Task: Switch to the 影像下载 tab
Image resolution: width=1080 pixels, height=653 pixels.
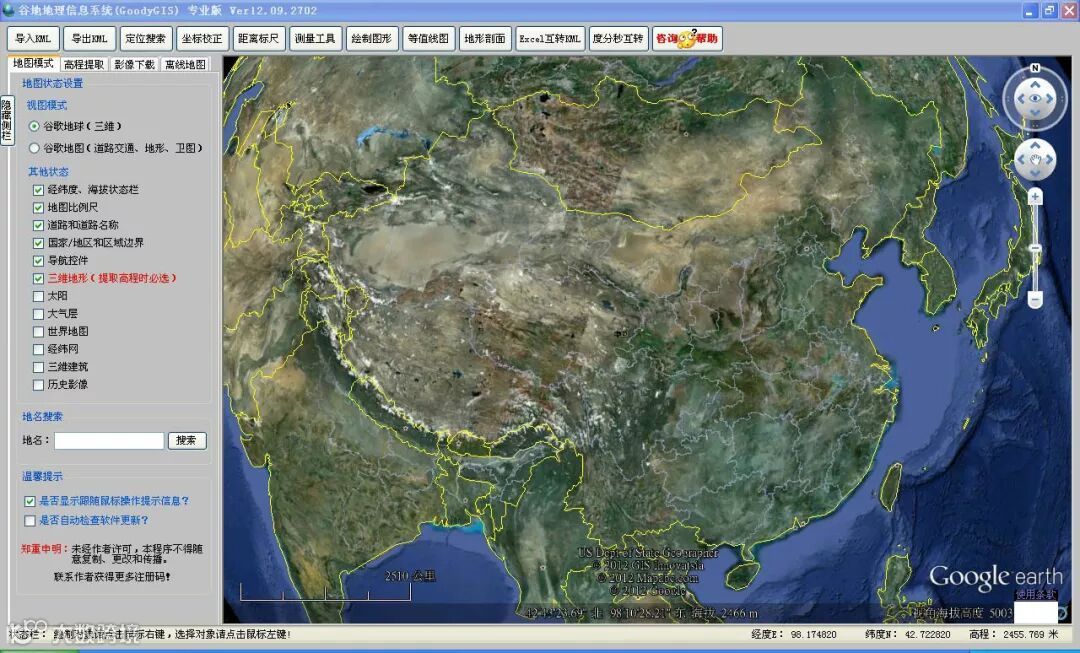Action: tap(134, 64)
